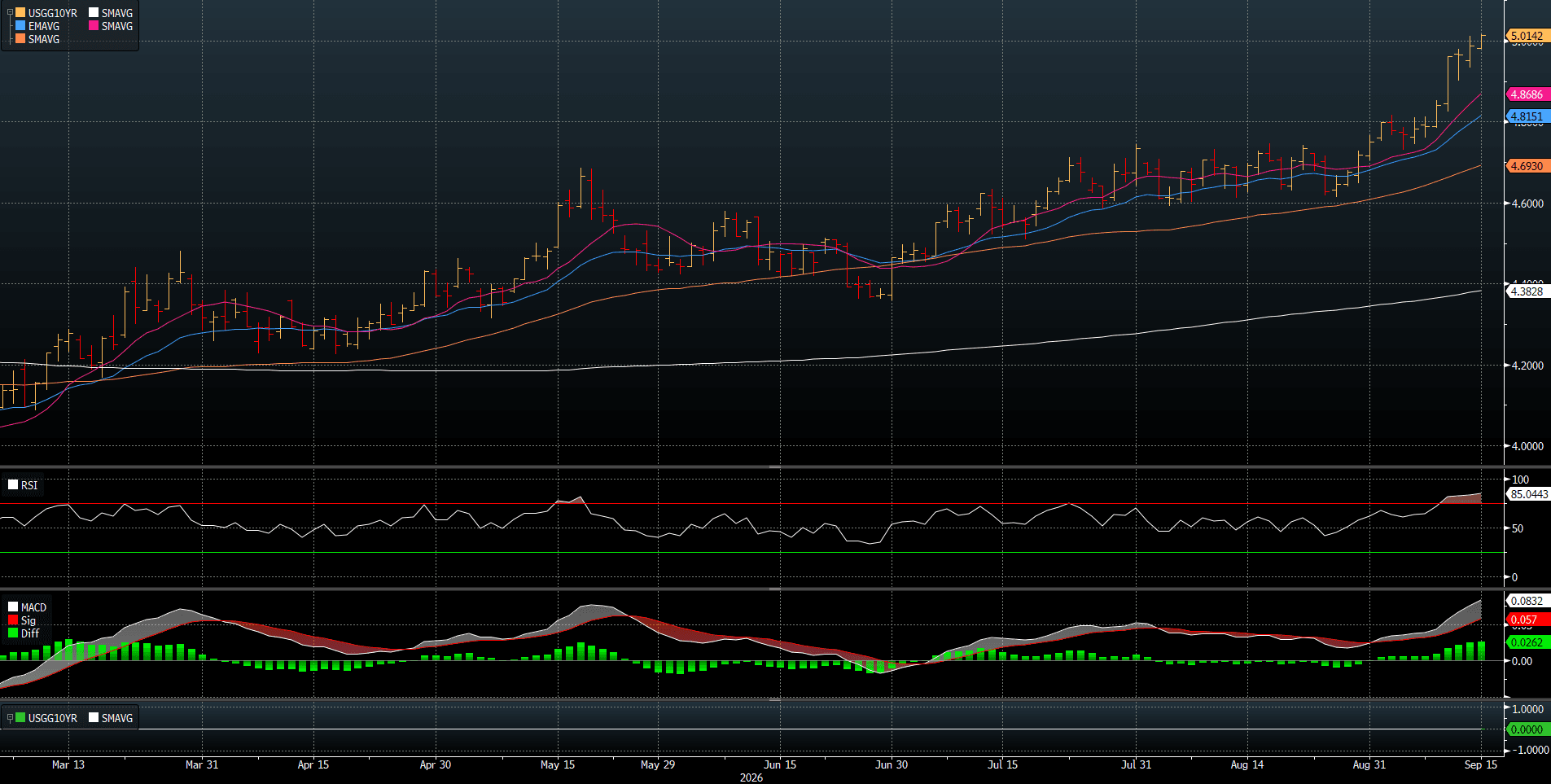This screenshot has width=1551, height=784.
Task: Click the green Diff value tag 0.0262
Action: (1527, 642)
